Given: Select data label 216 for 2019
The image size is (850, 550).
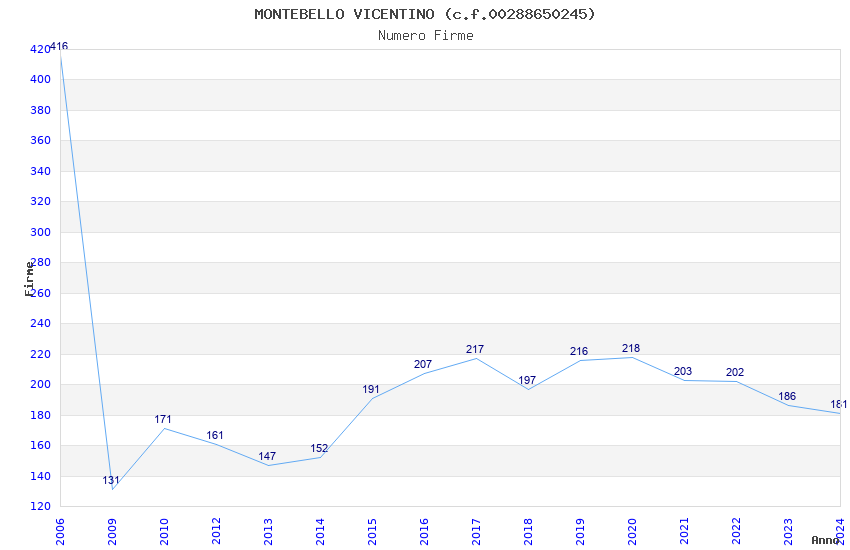Looking at the screenshot, I should [x=579, y=352].
